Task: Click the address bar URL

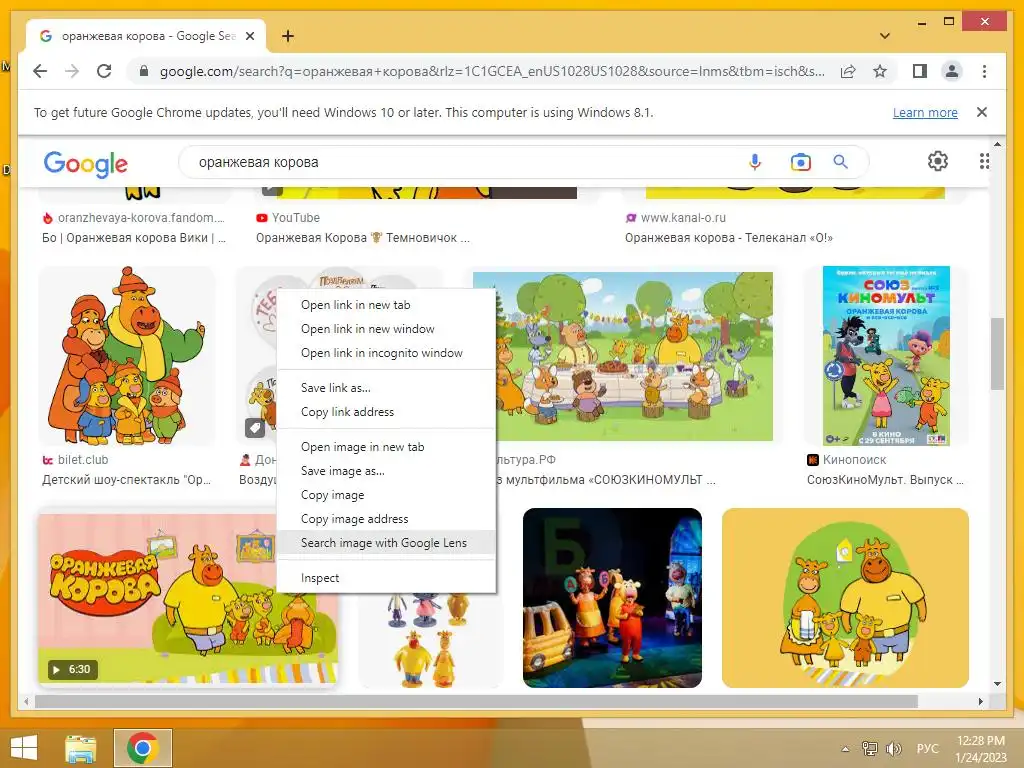Action: coord(492,71)
